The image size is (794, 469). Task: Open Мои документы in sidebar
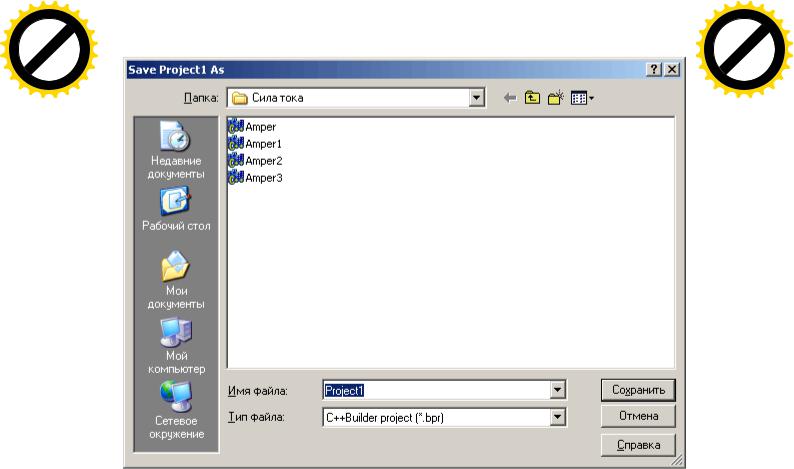176,280
